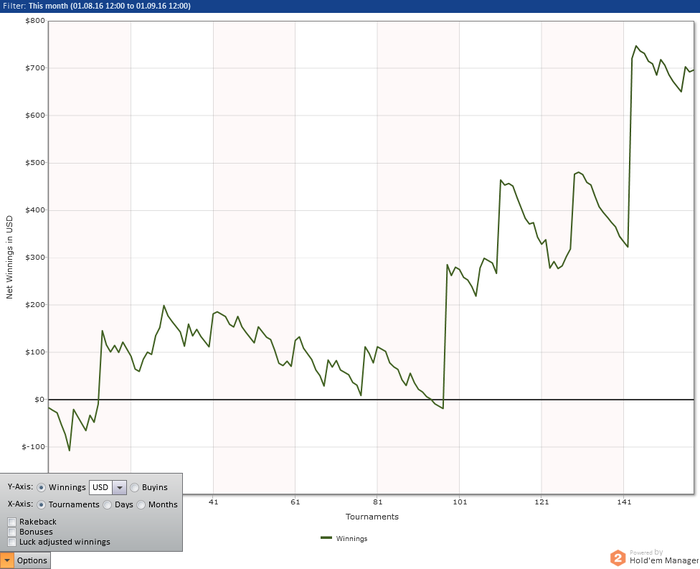This screenshot has width=700, height=569.
Task: Click the 61 x-axis tick label
Action: coord(295,502)
